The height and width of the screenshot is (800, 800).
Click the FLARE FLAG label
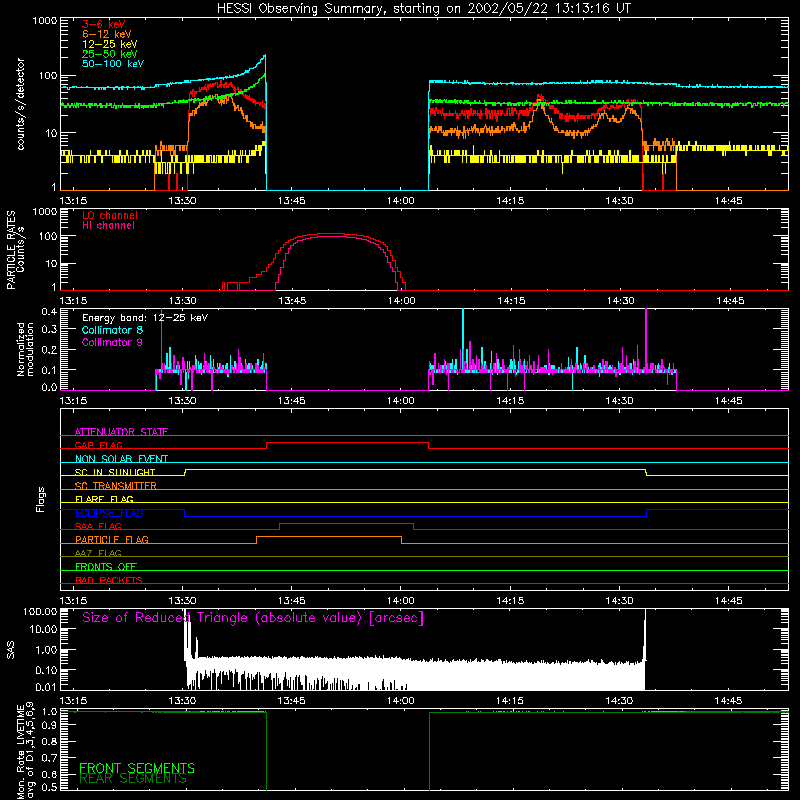pos(104,499)
